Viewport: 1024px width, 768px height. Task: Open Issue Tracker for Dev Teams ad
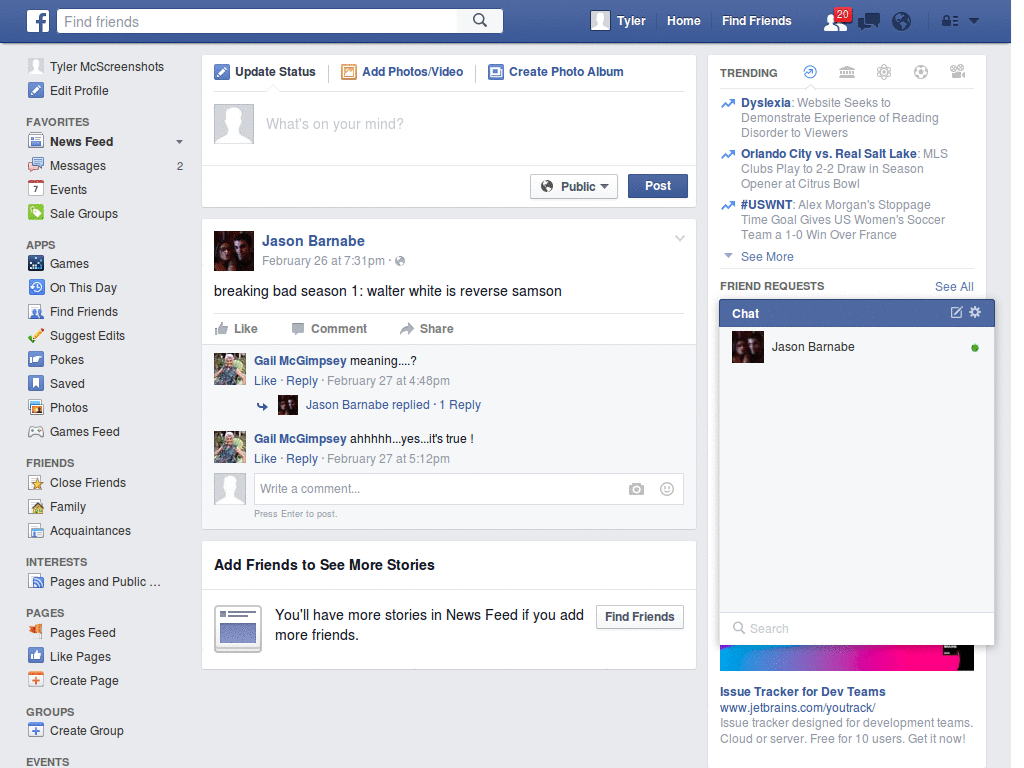point(803,692)
